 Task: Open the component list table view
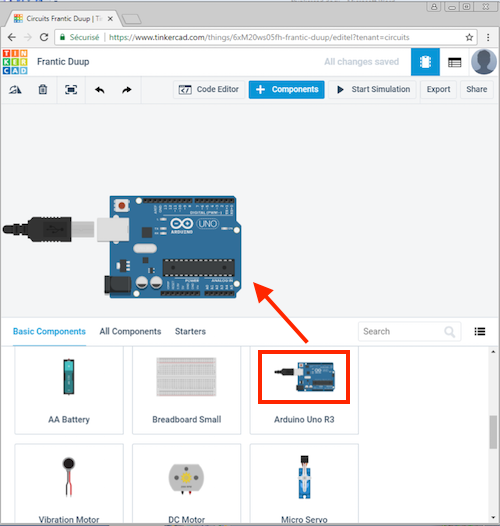point(454,62)
